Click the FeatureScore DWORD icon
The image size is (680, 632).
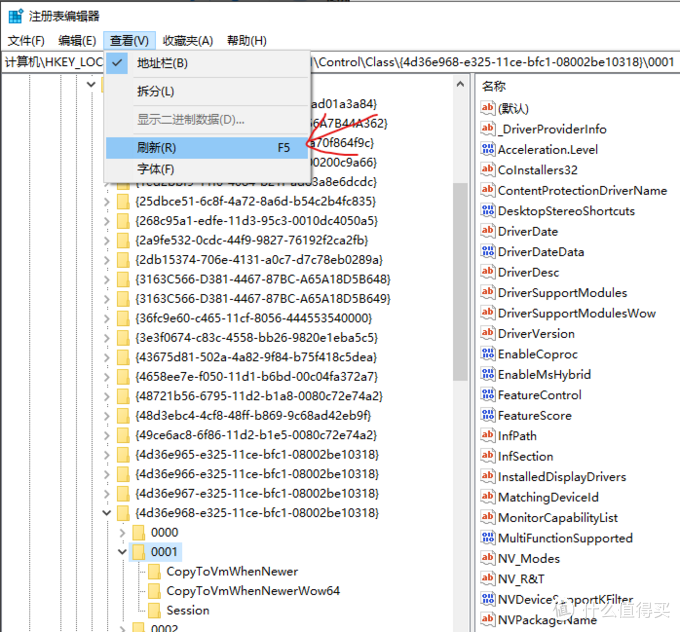point(487,415)
